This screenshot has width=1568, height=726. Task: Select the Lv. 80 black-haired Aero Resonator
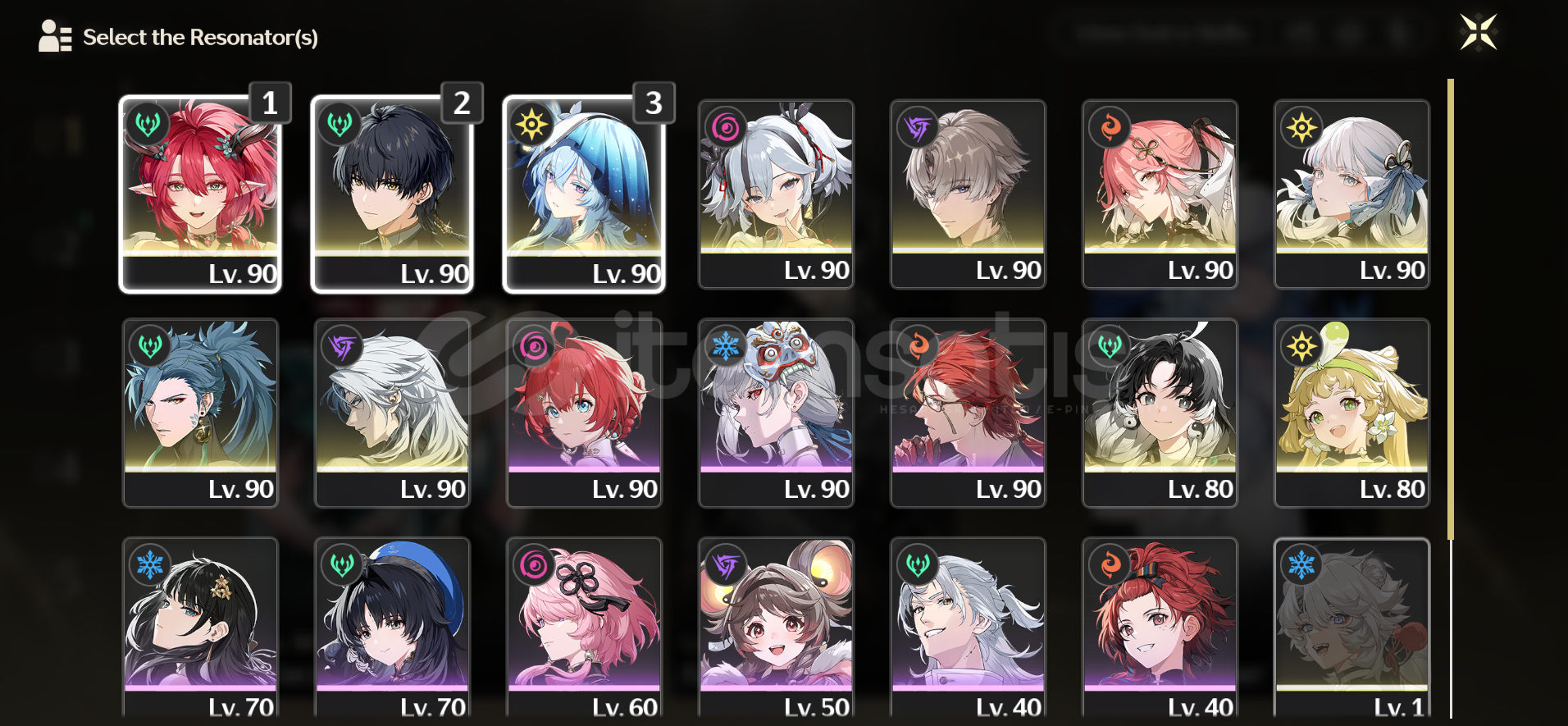(1160, 413)
